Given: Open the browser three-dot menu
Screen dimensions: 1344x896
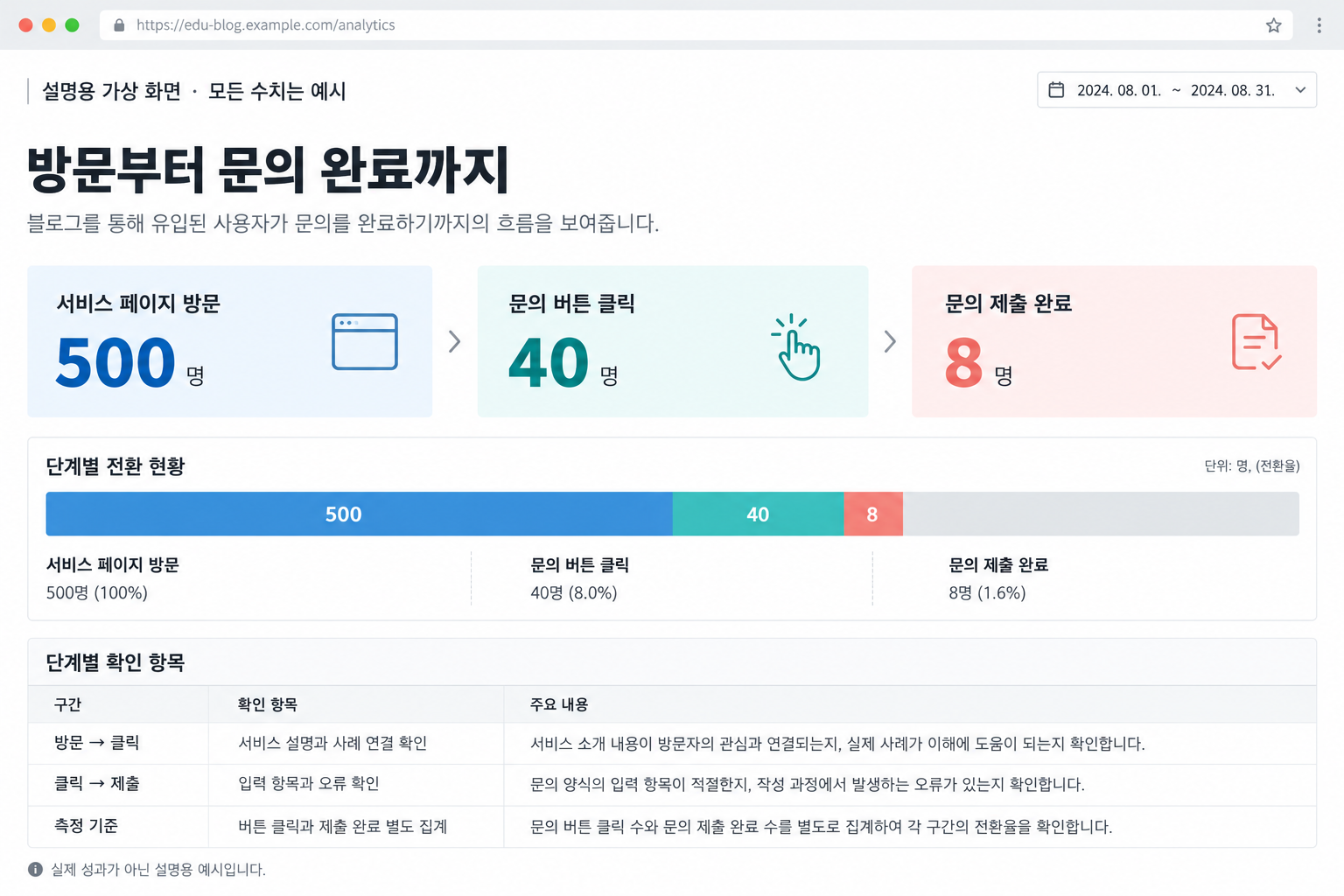Looking at the screenshot, I should pos(1319,25).
